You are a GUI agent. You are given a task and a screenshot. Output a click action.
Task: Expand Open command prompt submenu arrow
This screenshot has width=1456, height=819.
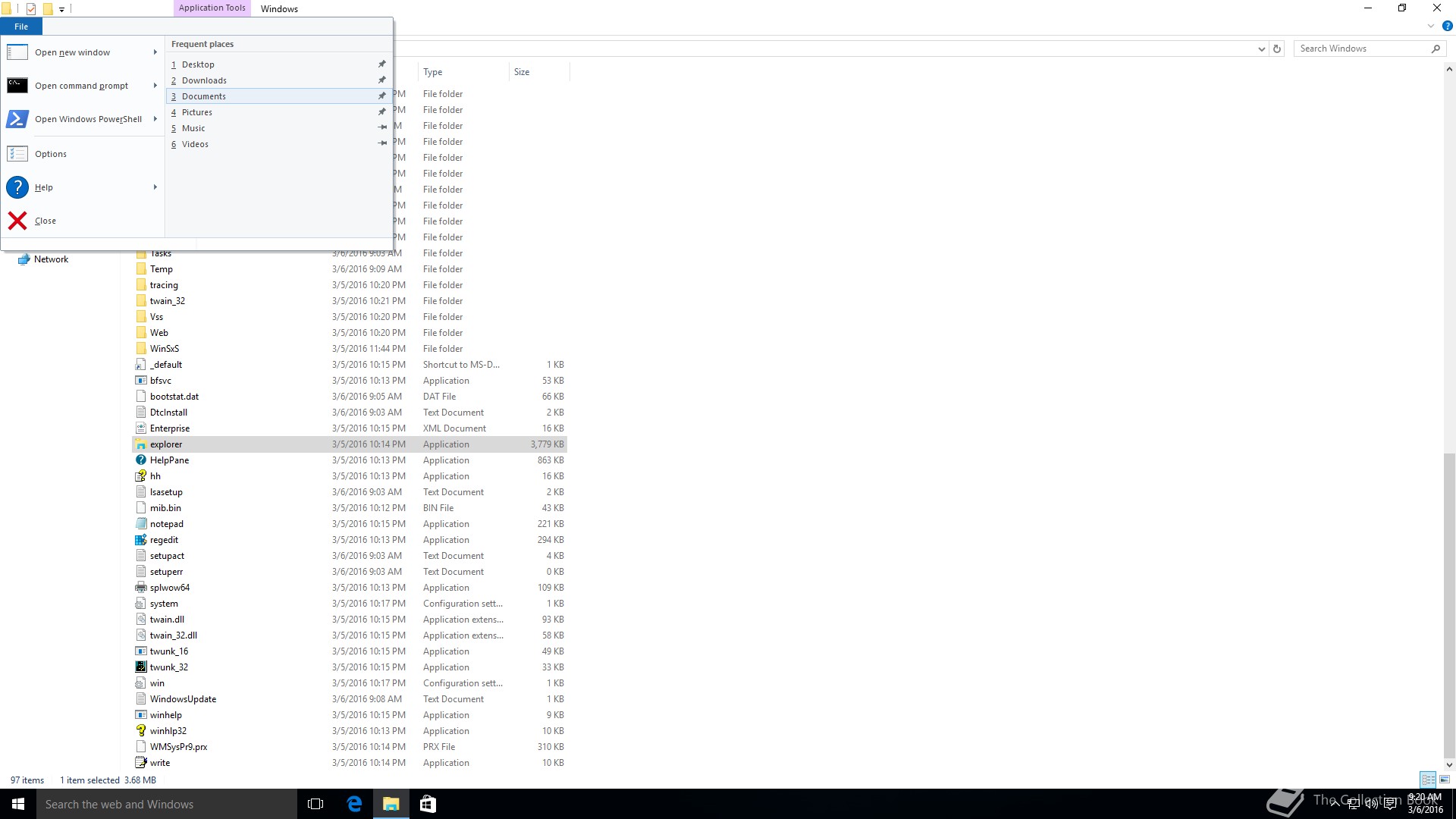(155, 86)
